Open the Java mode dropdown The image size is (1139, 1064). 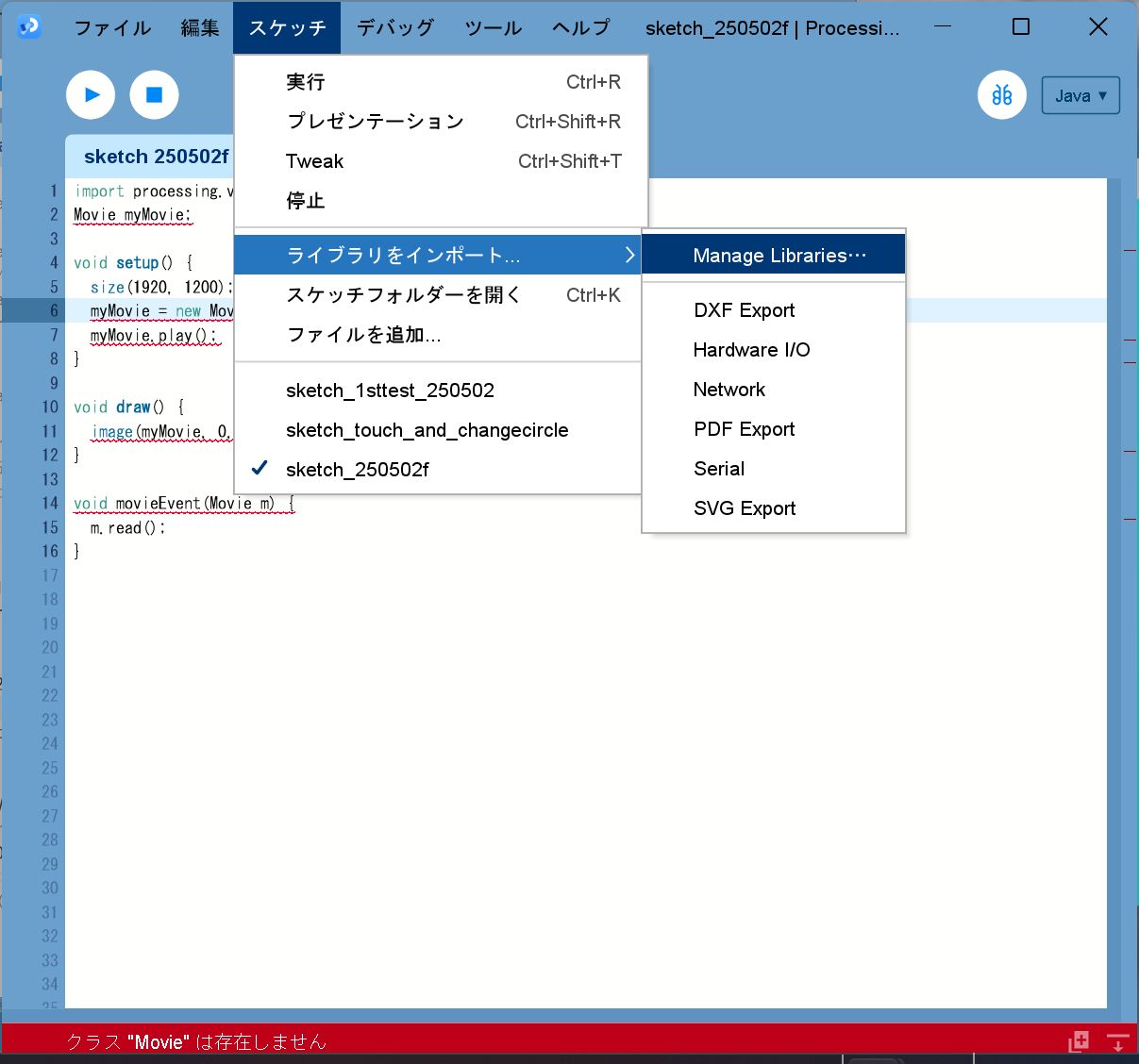click(1080, 95)
